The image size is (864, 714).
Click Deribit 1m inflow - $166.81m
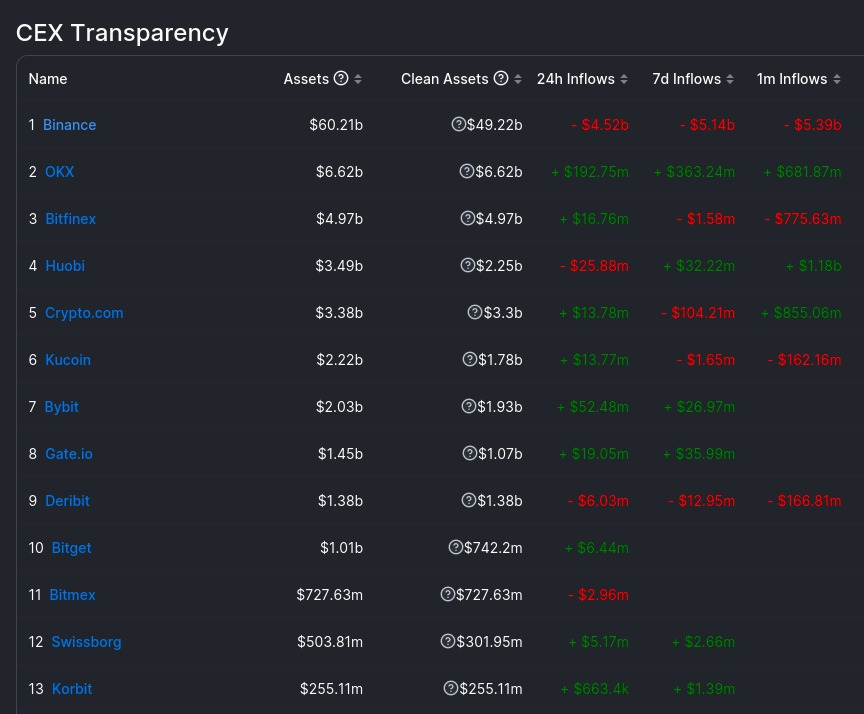tap(804, 501)
